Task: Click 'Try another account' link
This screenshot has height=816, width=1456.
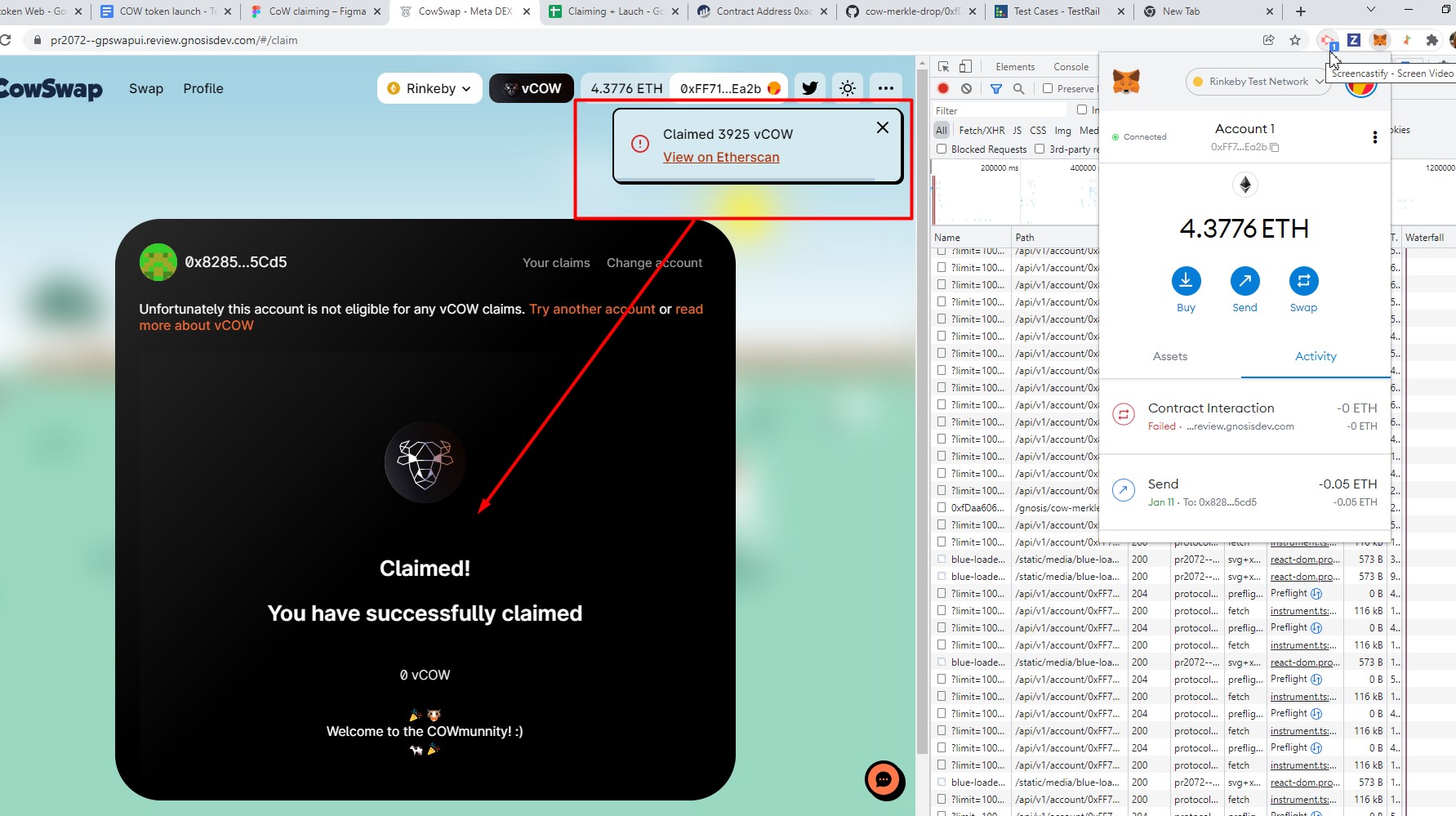Action: 592,309
